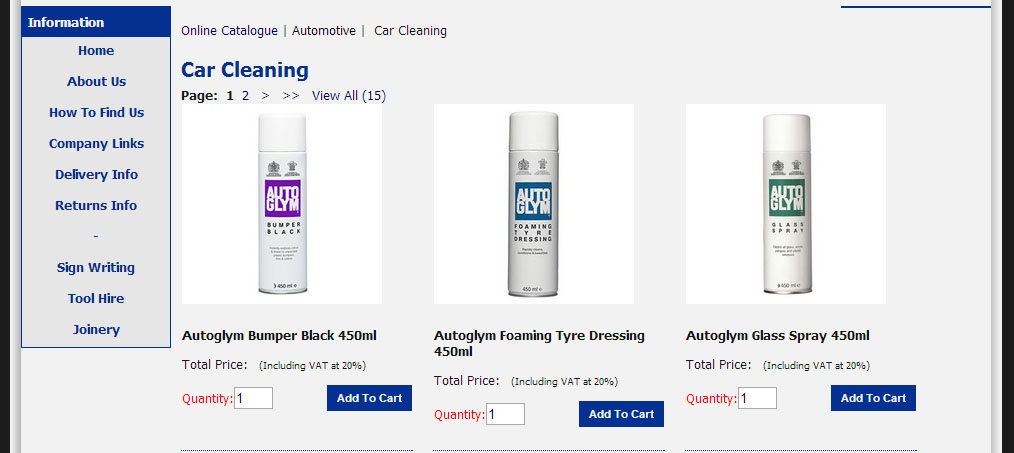Open How To Find Us page
Image resolution: width=1014 pixels, height=453 pixels.
96,113
